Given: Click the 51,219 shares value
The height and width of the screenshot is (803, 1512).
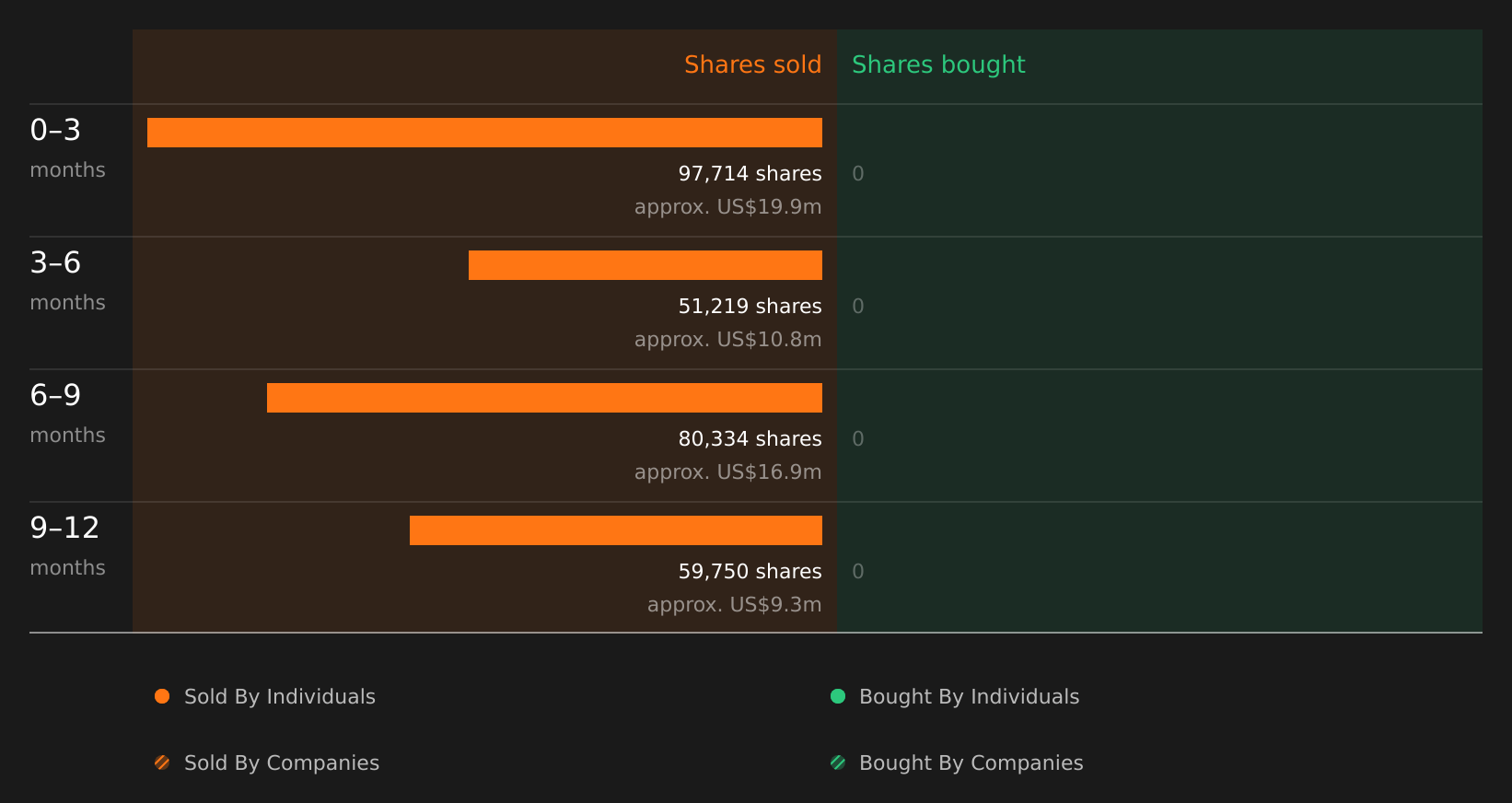Looking at the screenshot, I should (750, 306).
